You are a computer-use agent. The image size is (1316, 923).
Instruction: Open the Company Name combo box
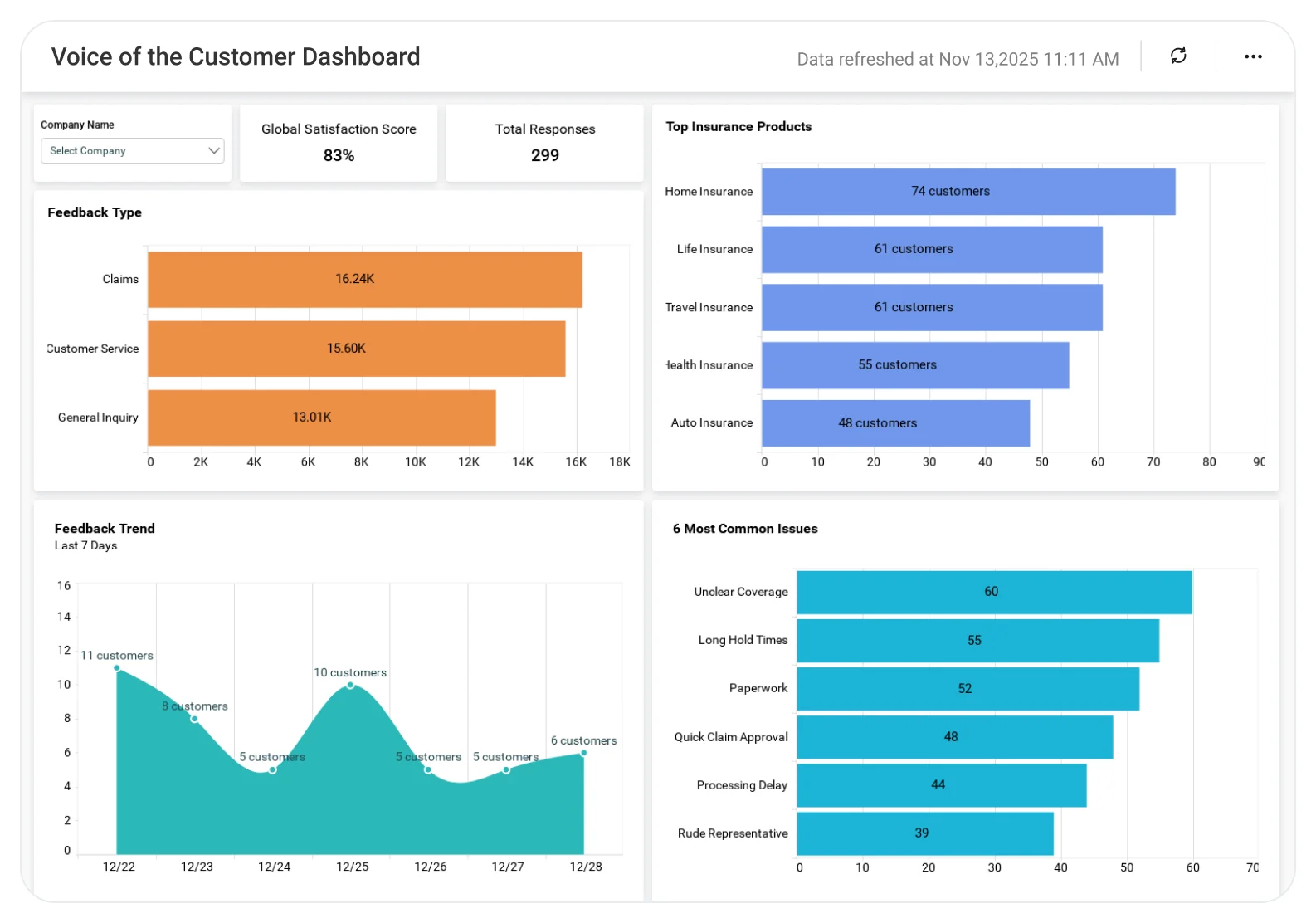[x=133, y=150]
